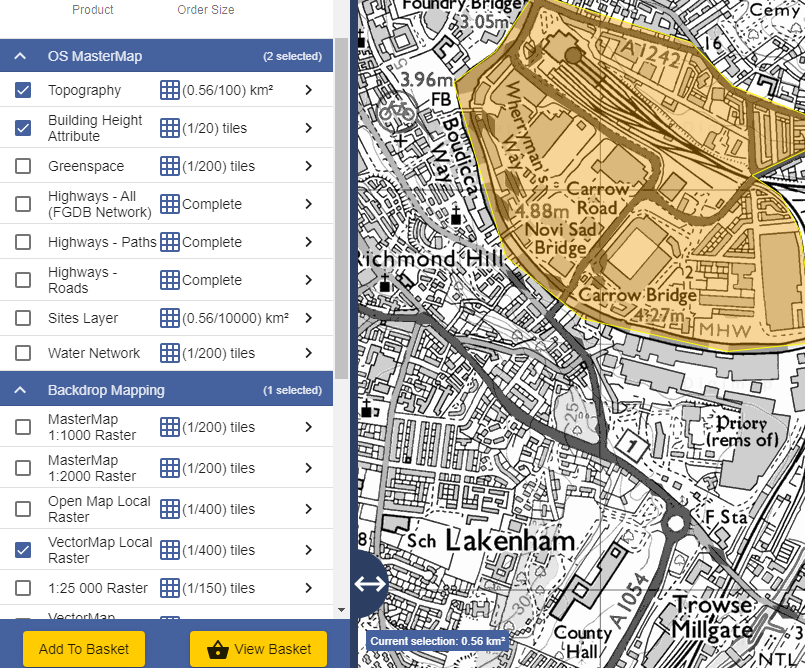
Task: Click the Current selection 0.56 km² label
Action: coord(437,641)
